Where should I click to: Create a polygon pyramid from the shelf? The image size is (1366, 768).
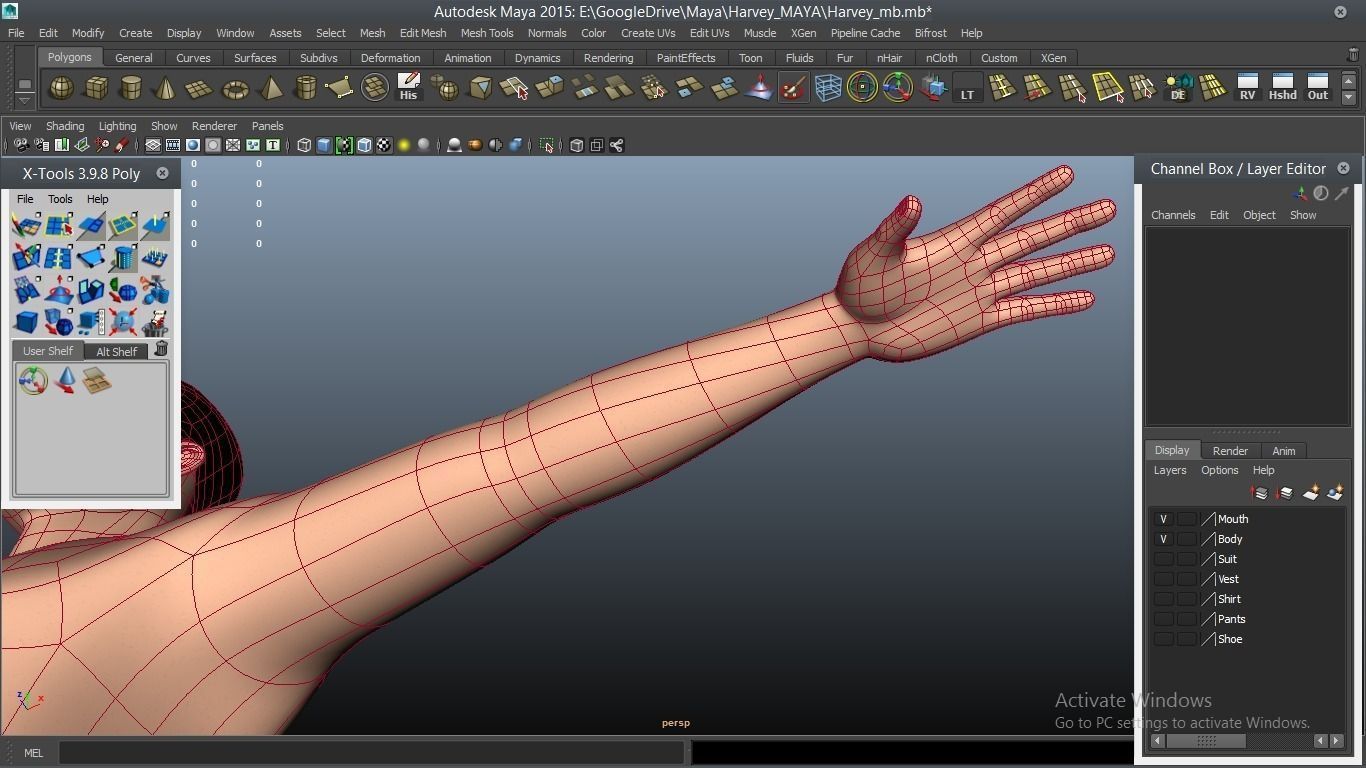click(x=270, y=88)
